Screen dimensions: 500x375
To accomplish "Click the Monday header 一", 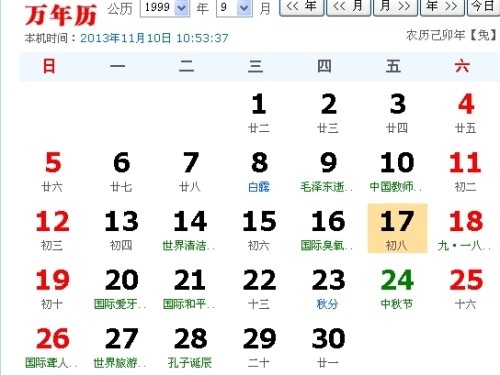I will (118, 66).
